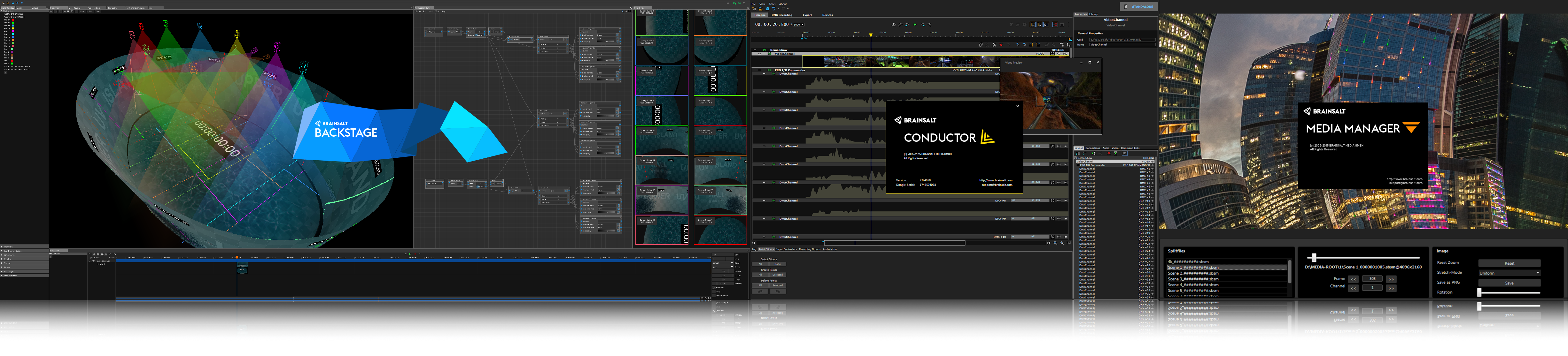Rewind the timeline overview to the start
This screenshot has height=356, width=1568.
[754, 243]
